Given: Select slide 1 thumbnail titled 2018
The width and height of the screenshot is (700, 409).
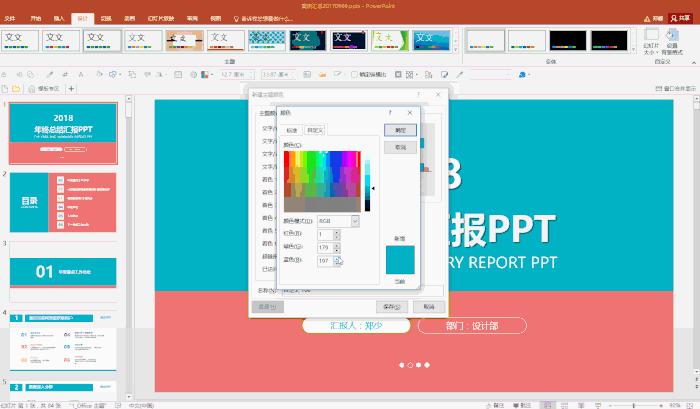Looking at the screenshot, I should [63, 133].
